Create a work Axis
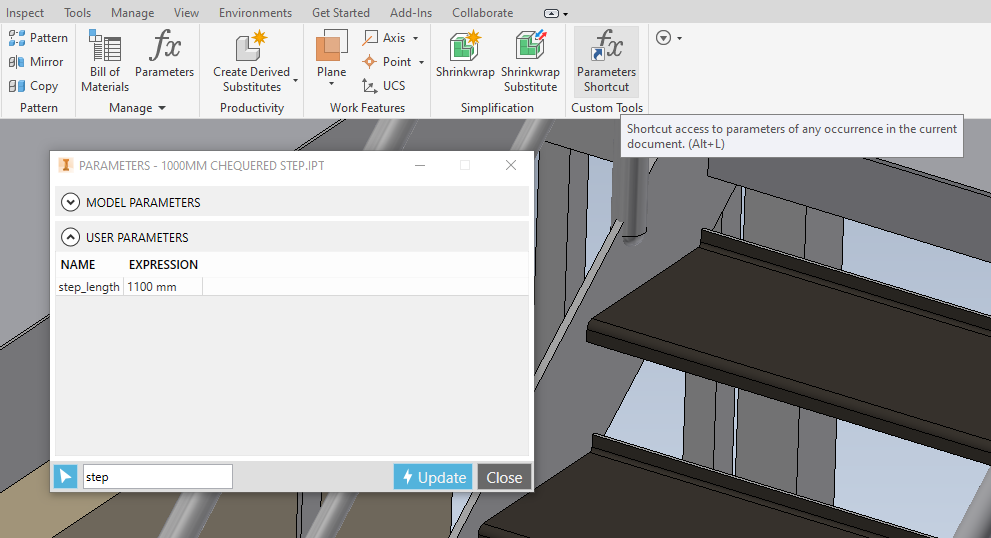 [x=384, y=38]
